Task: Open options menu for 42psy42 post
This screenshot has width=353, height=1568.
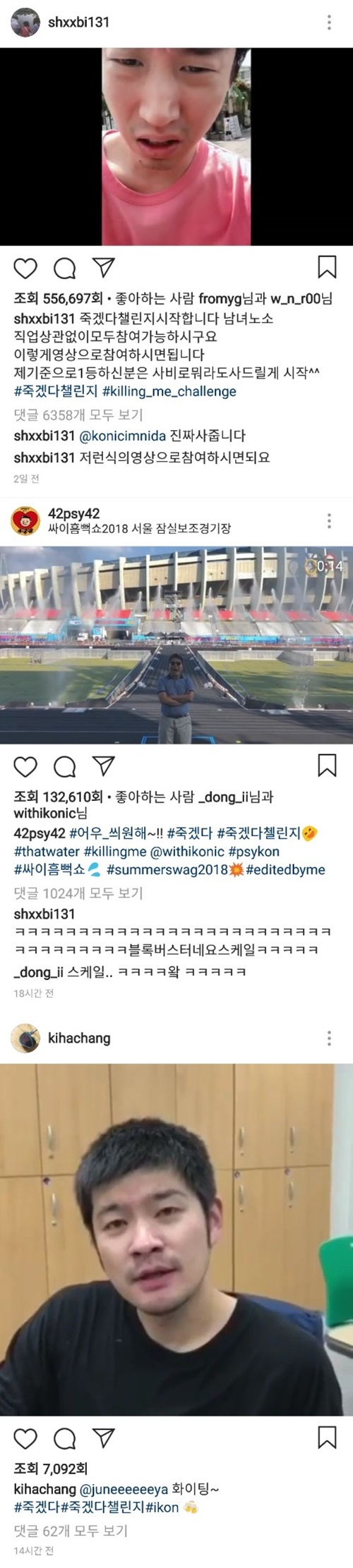Action: tap(329, 521)
